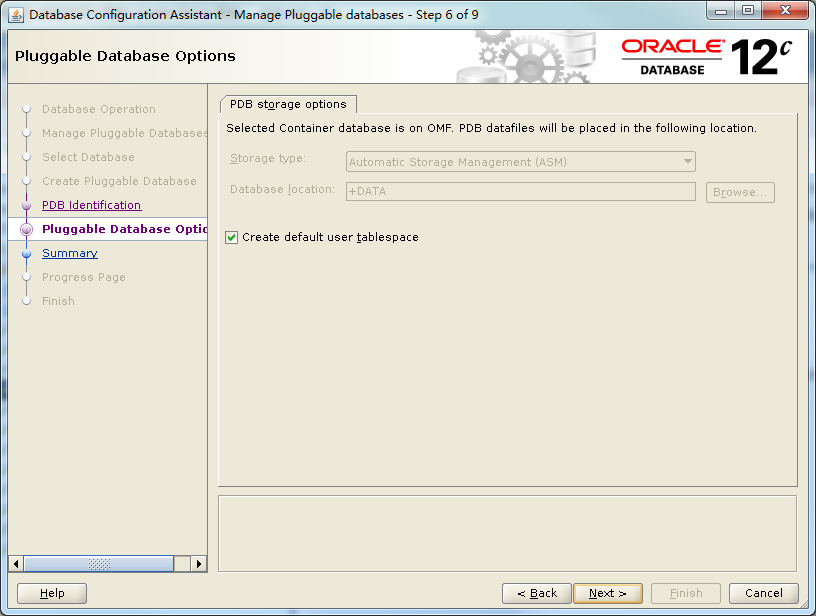Screen dimensions: 816x616
Task: Open the Storage type dropdown
Action: tap(520, 162)
